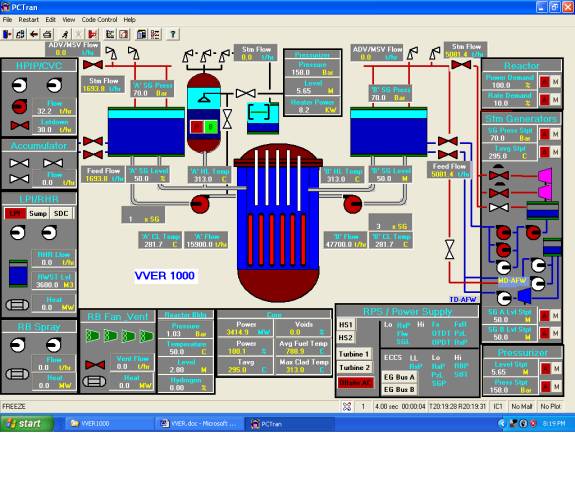Click loop A main steam isolation valve
Screen dimensions: 575x496
pyautogui.click(x=93, y=65)
